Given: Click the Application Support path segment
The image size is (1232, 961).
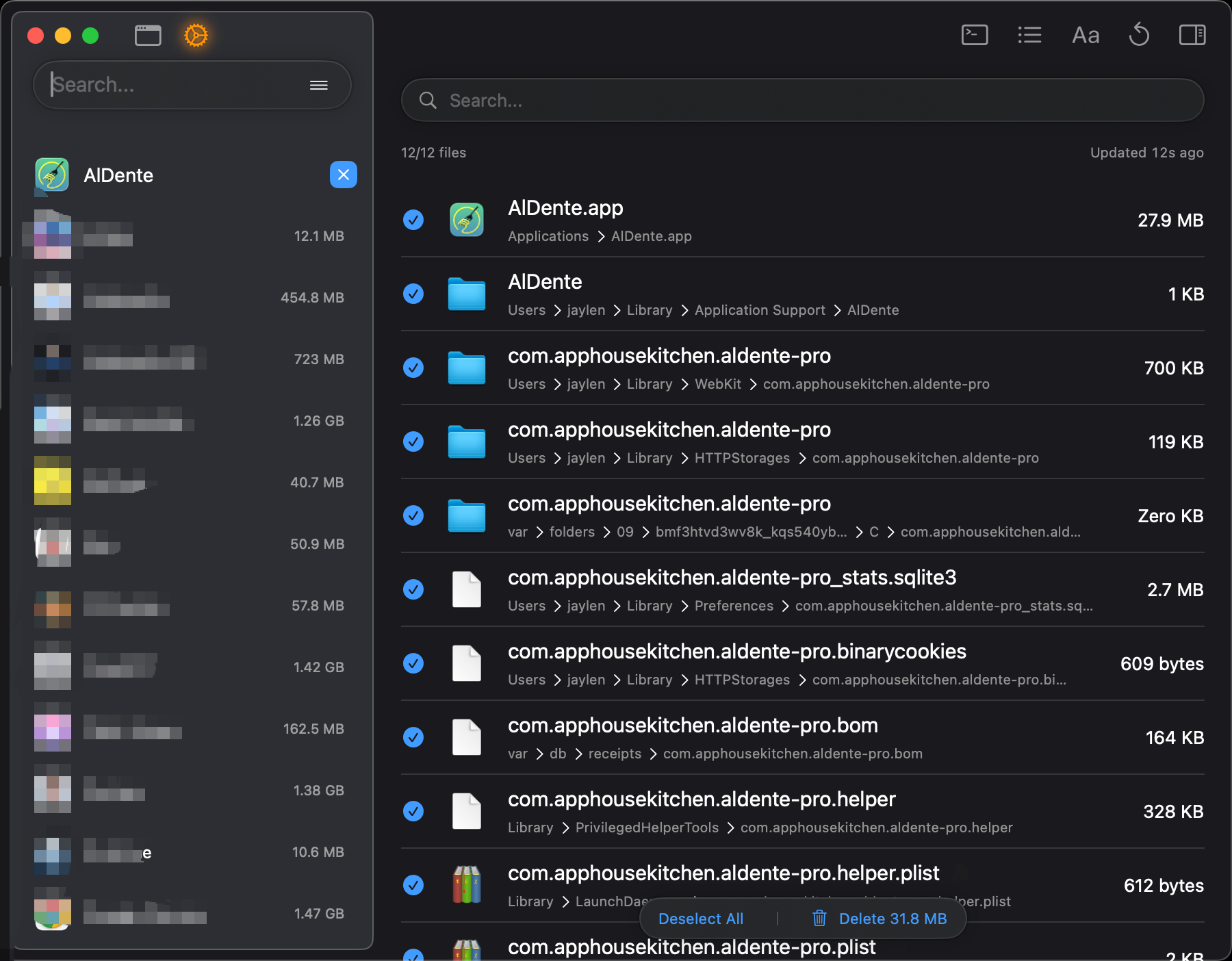Looking at the screenshot, I should coord(760,310).
